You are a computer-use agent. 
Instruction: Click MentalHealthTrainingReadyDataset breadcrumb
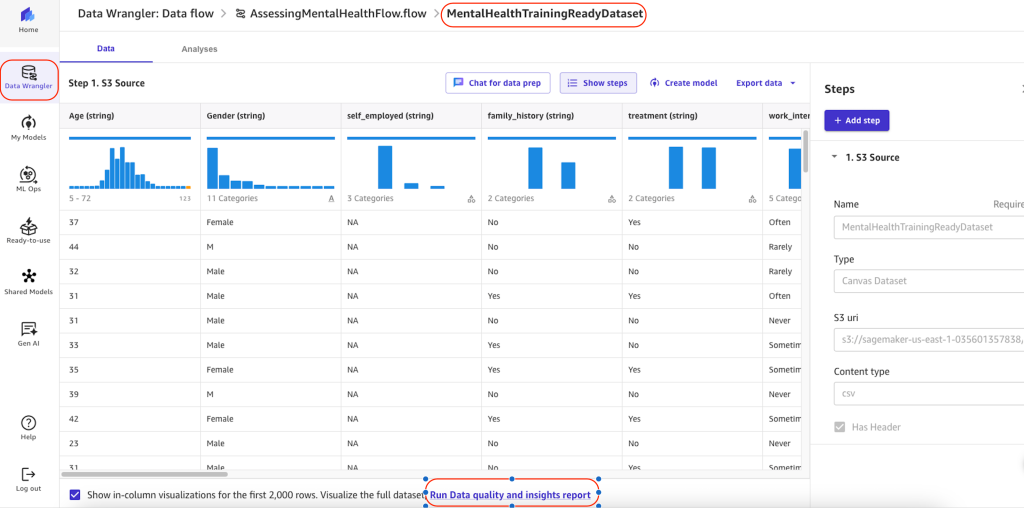[x=543, y=13]
